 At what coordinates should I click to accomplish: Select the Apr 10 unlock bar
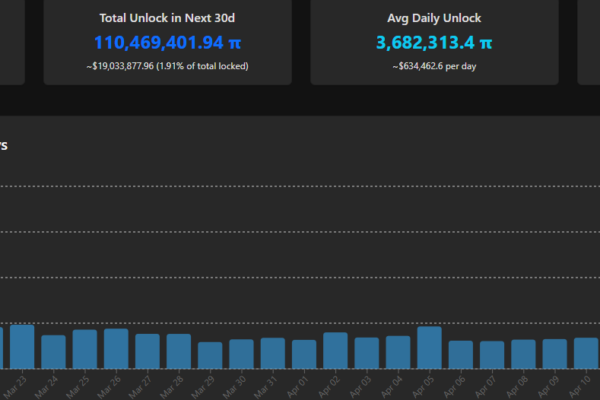[x=586, y=353]
